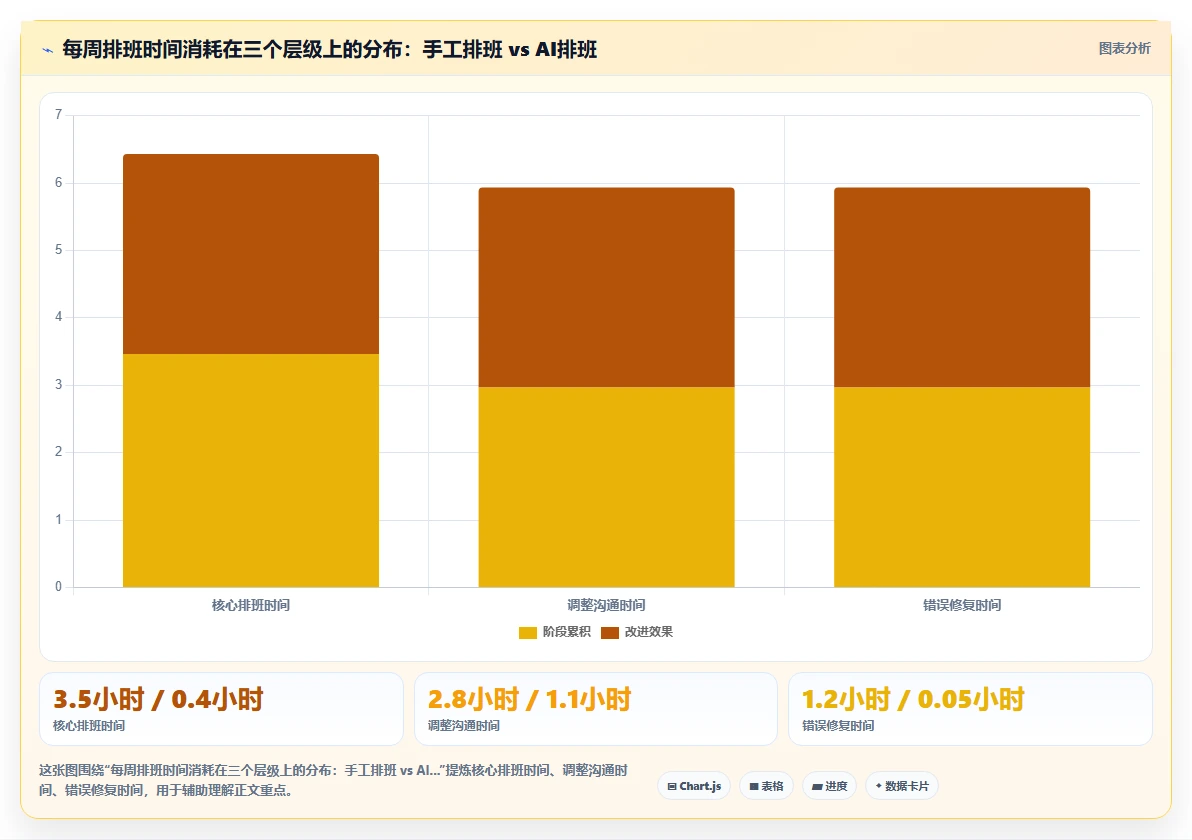
Task: Toggle the 改进效果 legend swatch
Action: [x=610, y=632]
